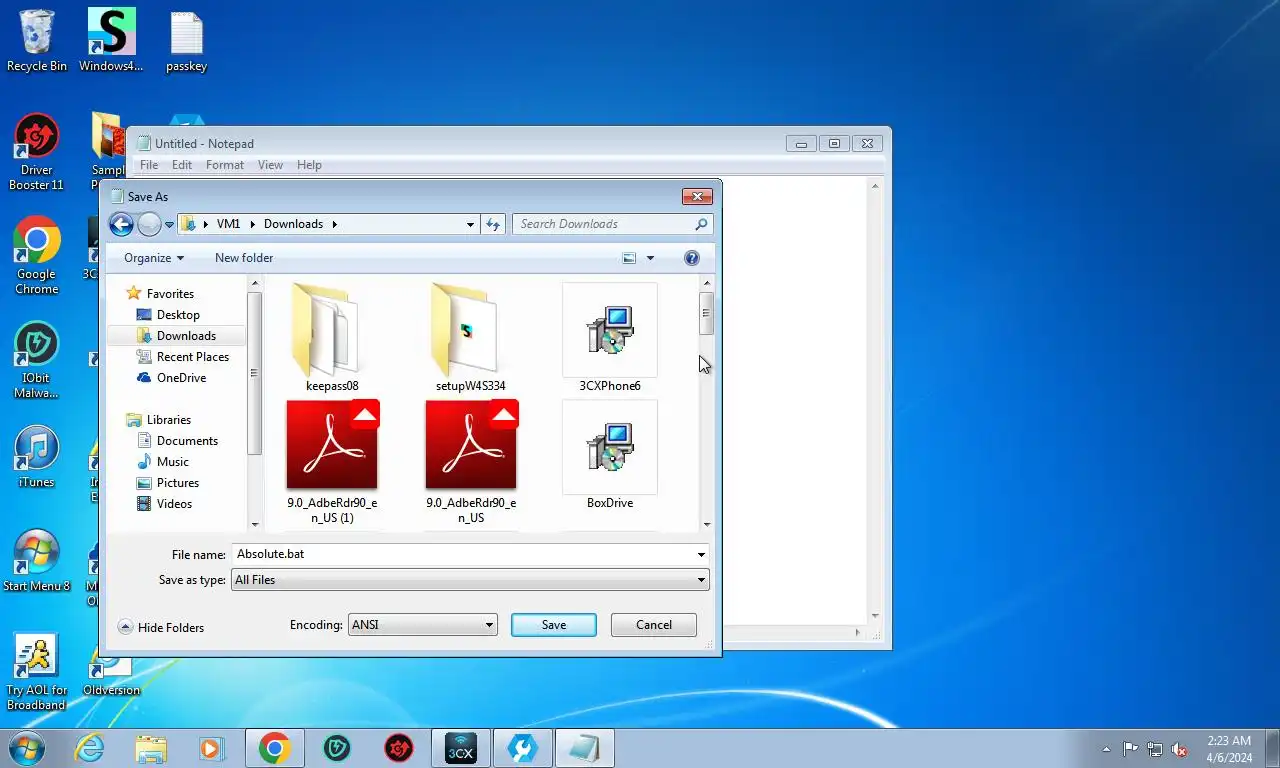
Task: Click the Search Downloads box
Action: (603, 224)
